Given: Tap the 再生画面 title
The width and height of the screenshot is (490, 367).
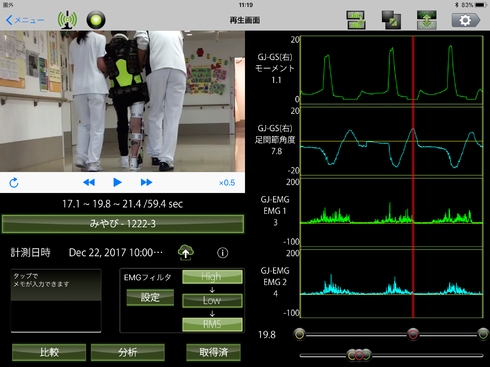Looking at the screenshot, I should 245,20.
